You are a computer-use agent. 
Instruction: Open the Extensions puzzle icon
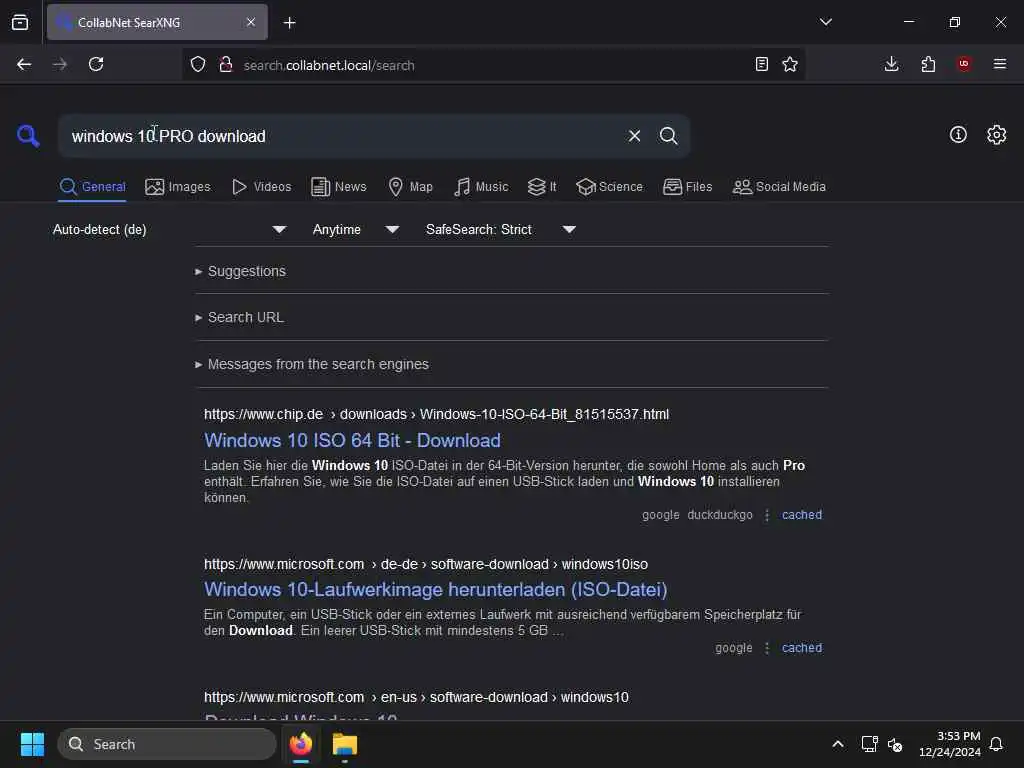click(928, 64)
